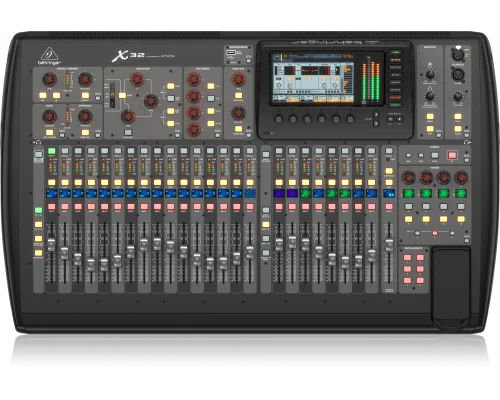Toggle the 48V phantom power button
This screenshot has height=400, width=500.
[x=43, y=95]
